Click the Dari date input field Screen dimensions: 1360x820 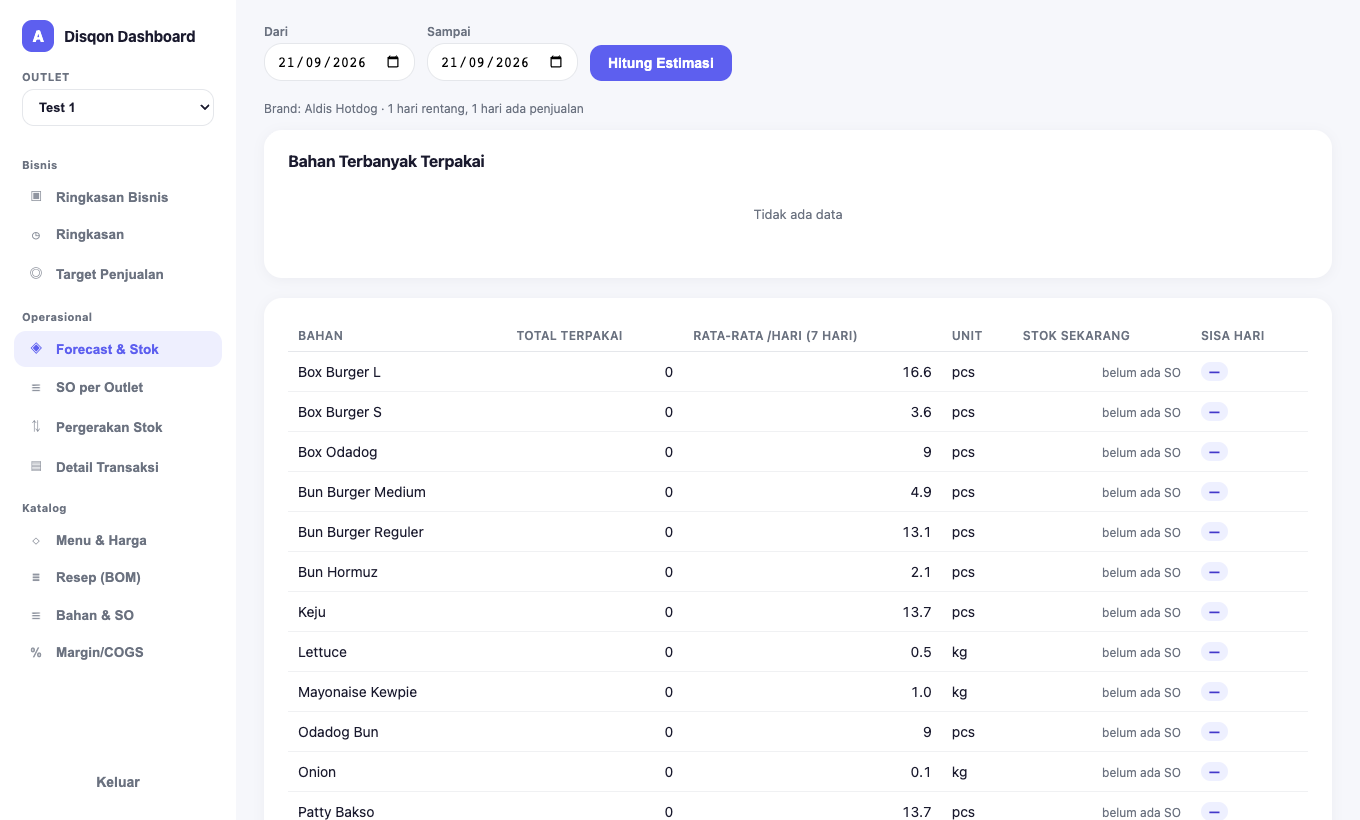(x=339, y=62)
